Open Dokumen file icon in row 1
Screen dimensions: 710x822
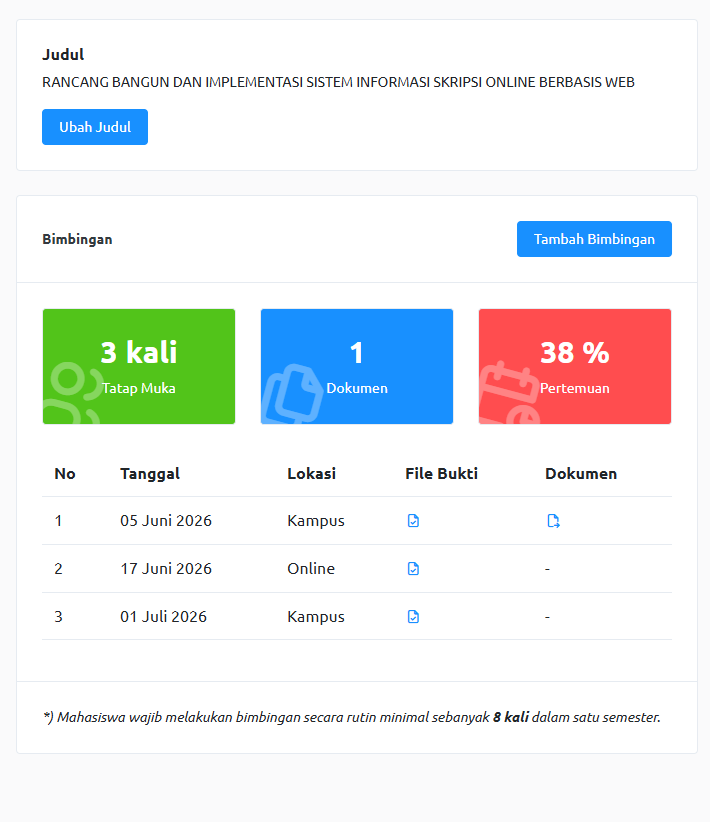553,521
